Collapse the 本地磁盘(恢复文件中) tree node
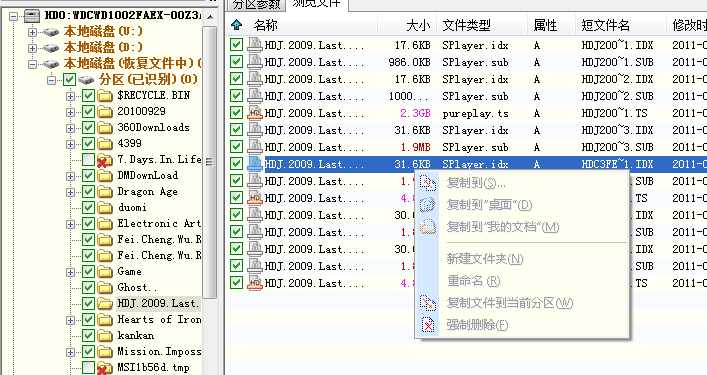 coord(32,64)
